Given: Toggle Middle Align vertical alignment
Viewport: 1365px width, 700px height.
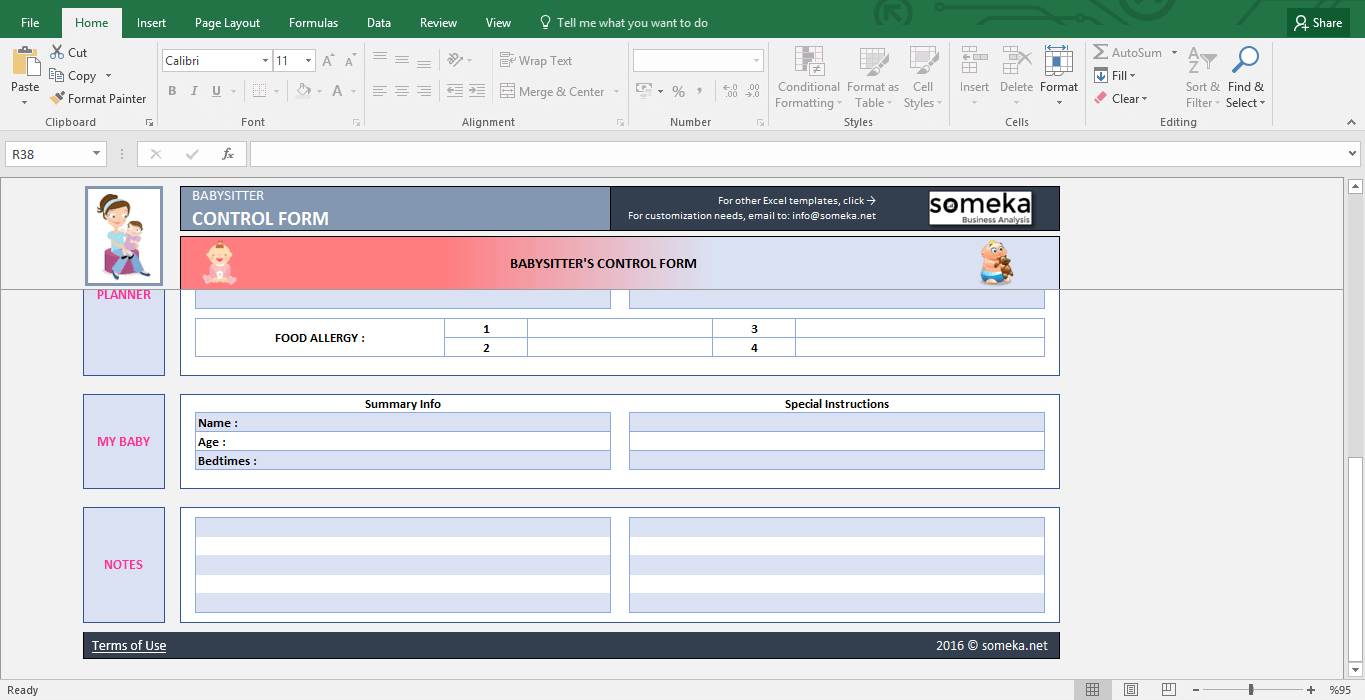Looking at the screenshot, I should (402, 60).
